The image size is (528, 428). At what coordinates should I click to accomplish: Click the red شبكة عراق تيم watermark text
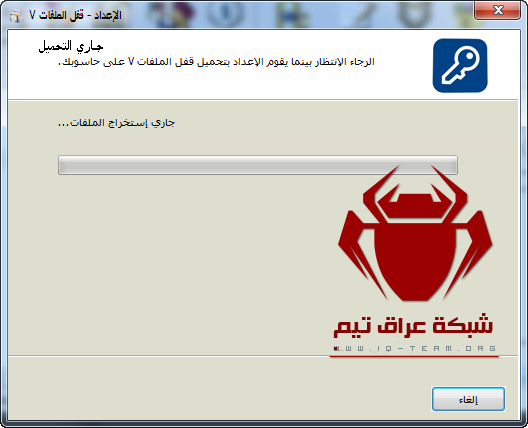[413, 326]
